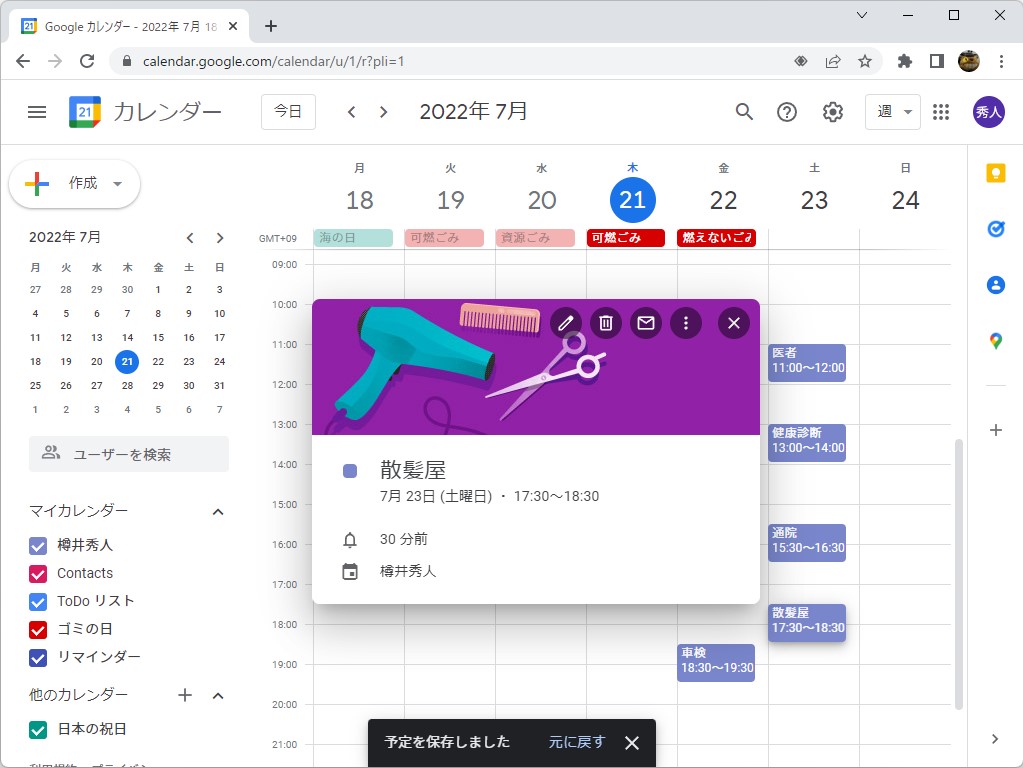The height and width of the screenshot is (768, 1023).
Task: Expand the 作成 button dropdown arrow
Action: point(117,184)
